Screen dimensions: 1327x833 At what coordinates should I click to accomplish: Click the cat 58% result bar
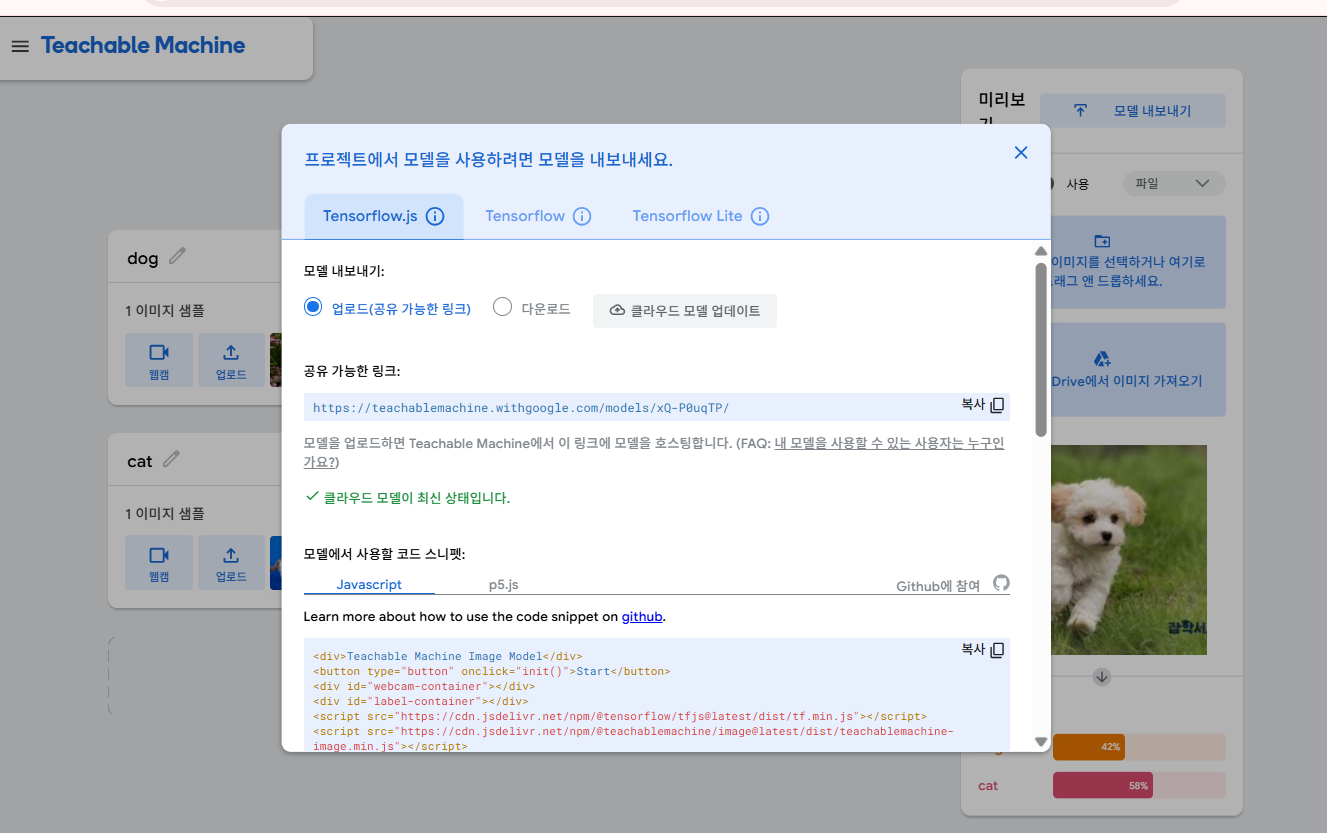pyautogui.click(x=1139, y=786)
